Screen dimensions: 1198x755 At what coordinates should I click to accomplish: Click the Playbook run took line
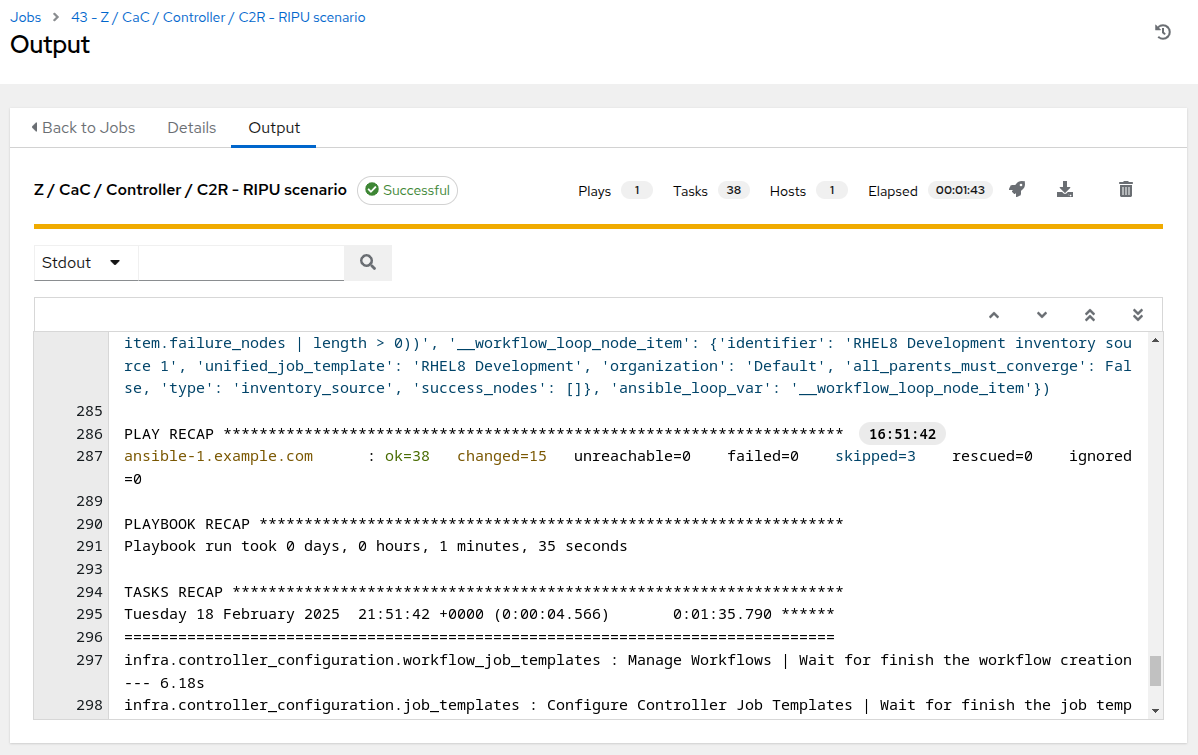point(376,546)
